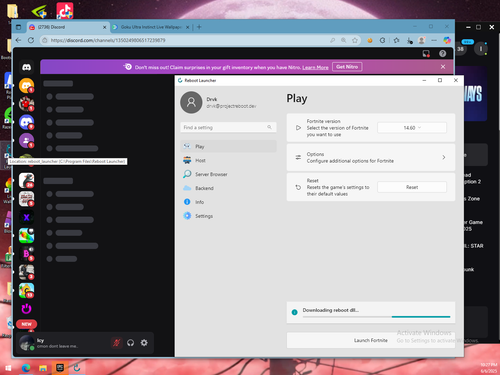Open File Explorer from the taskbar

43,368
